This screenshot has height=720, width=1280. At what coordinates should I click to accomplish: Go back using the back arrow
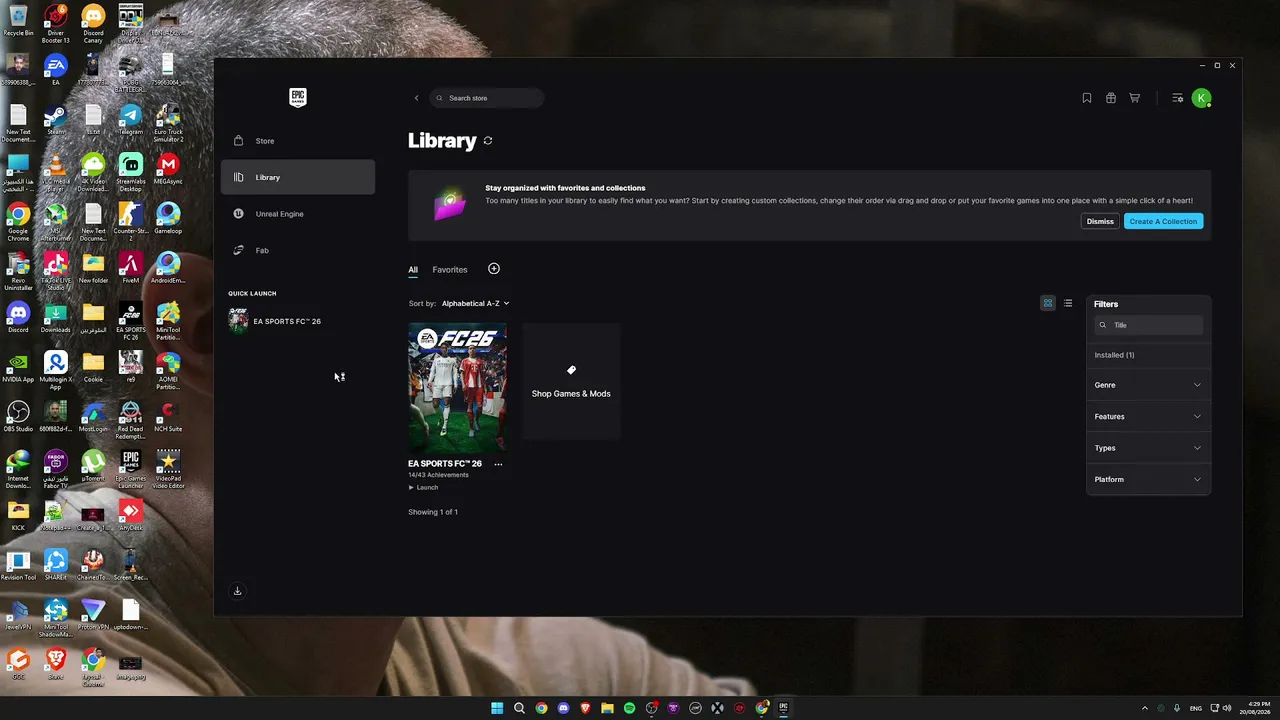coord(417,98)
